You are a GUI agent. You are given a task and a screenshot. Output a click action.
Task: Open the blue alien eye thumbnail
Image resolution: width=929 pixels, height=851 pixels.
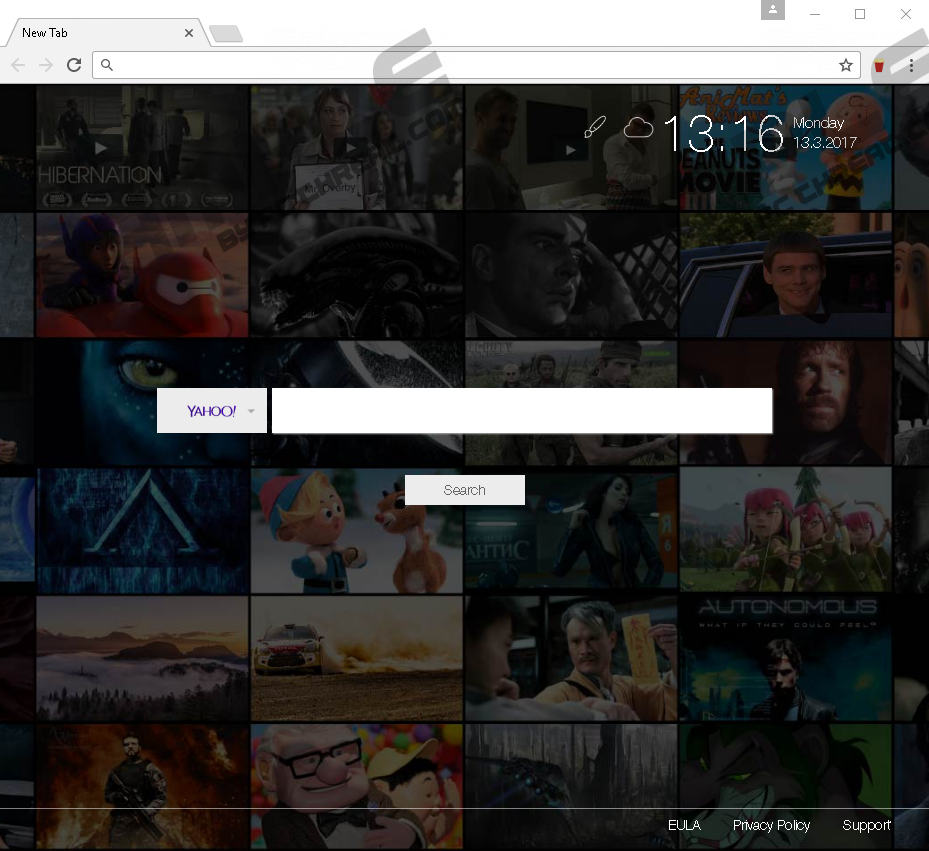pyautogui.click(x=142, y=402)
